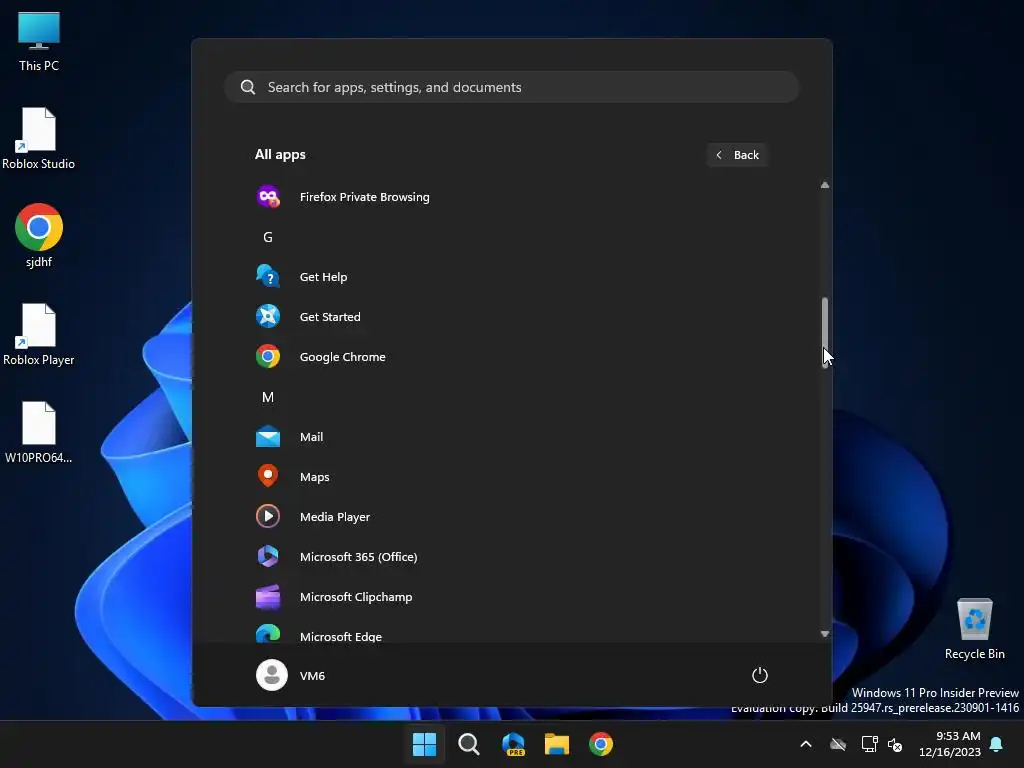Select Roblox Studio desktop shortcut

click(39, 138)
